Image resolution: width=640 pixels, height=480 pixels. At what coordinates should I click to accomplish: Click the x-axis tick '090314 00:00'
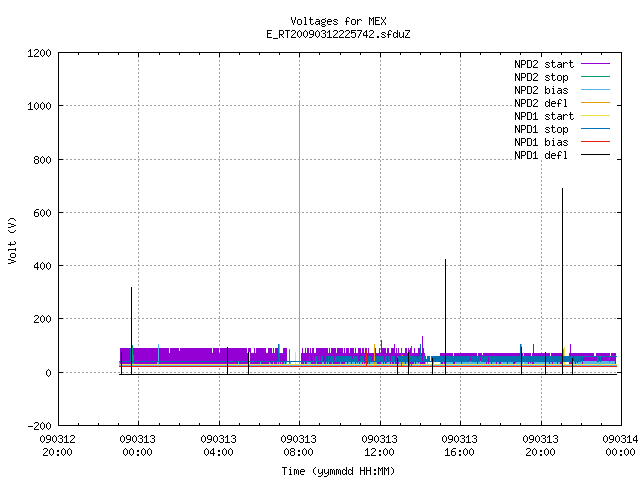620,446
